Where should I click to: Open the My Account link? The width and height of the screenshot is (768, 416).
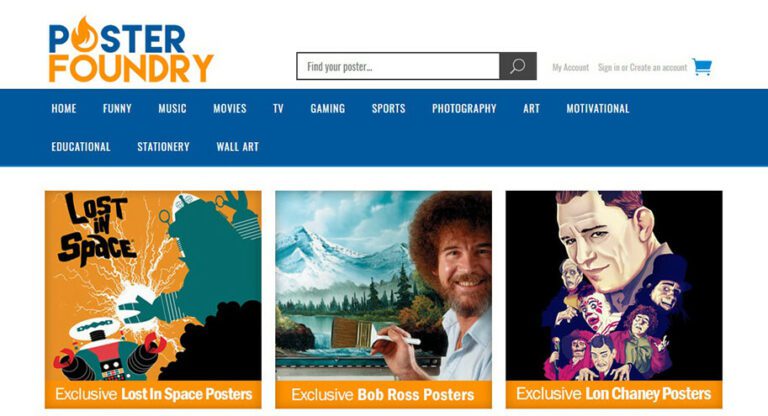(x=571, y=68)
